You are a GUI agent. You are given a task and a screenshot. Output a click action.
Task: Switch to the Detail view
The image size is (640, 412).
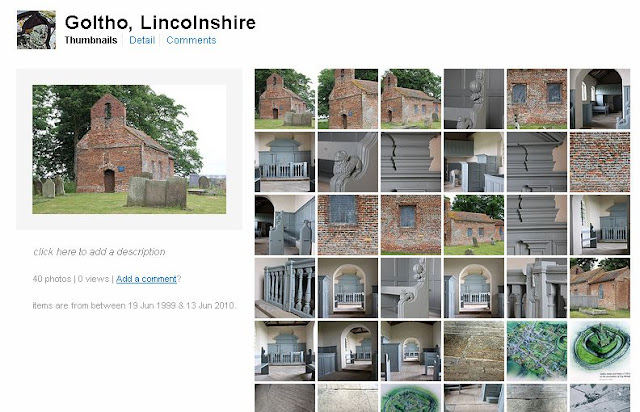[x=142, y=40]
